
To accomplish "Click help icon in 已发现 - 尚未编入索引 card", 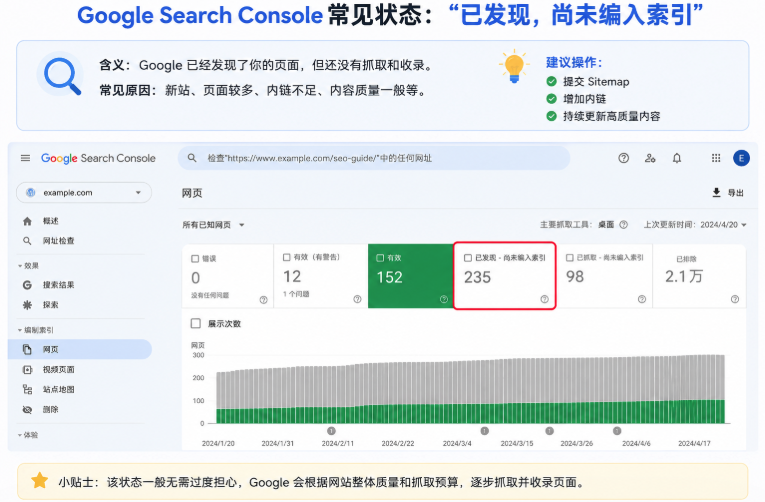I will tap(544, 299).
